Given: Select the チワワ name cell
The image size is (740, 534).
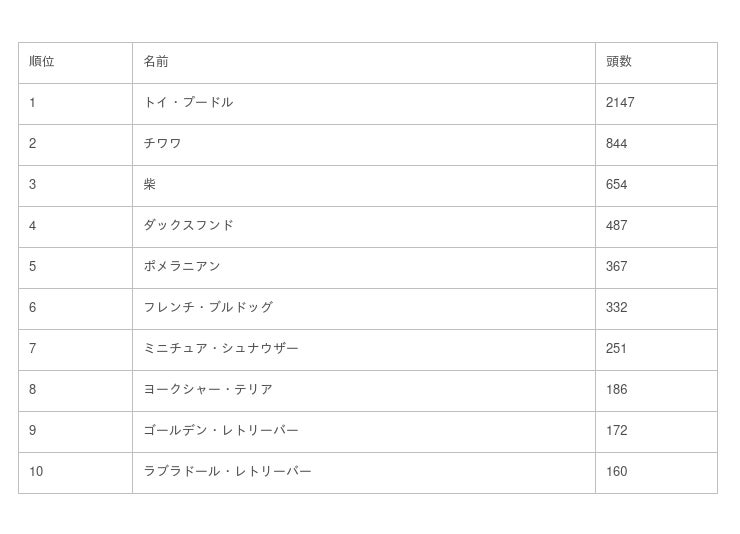Looking at the screenshot, I should pos(163,144).
